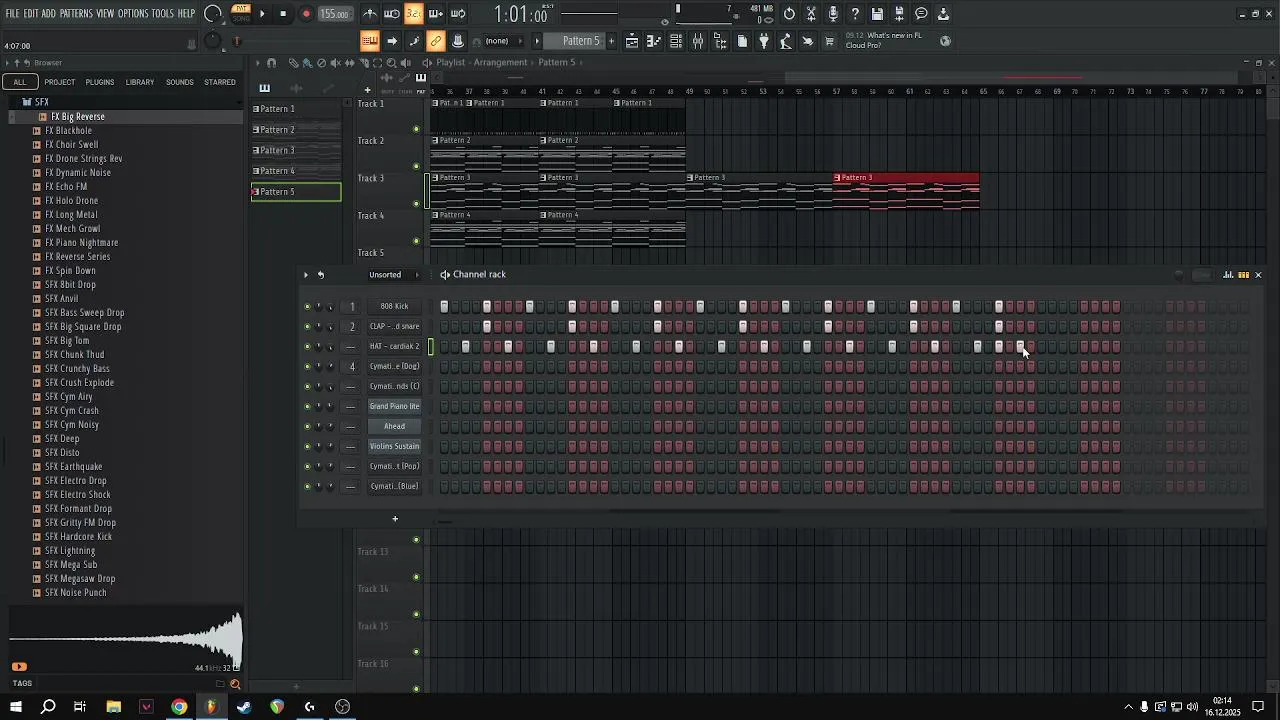The height and width of the screenshot is (720, 1280).
Task: Toggle HAT cardiak 2 channel selector
Action: click(431, 346)
